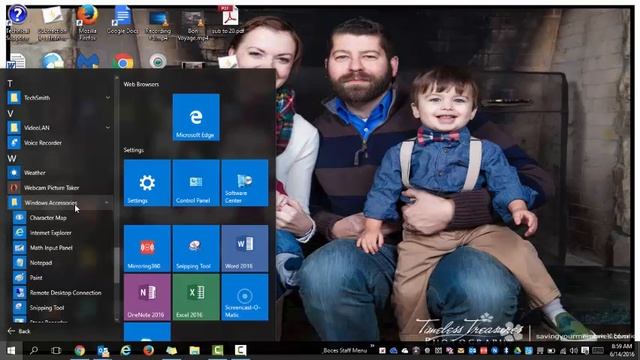Launch Chrome from the taskbar
This screenshot has height=360, width=640.
pyautogui.click(x=80, y=350)
